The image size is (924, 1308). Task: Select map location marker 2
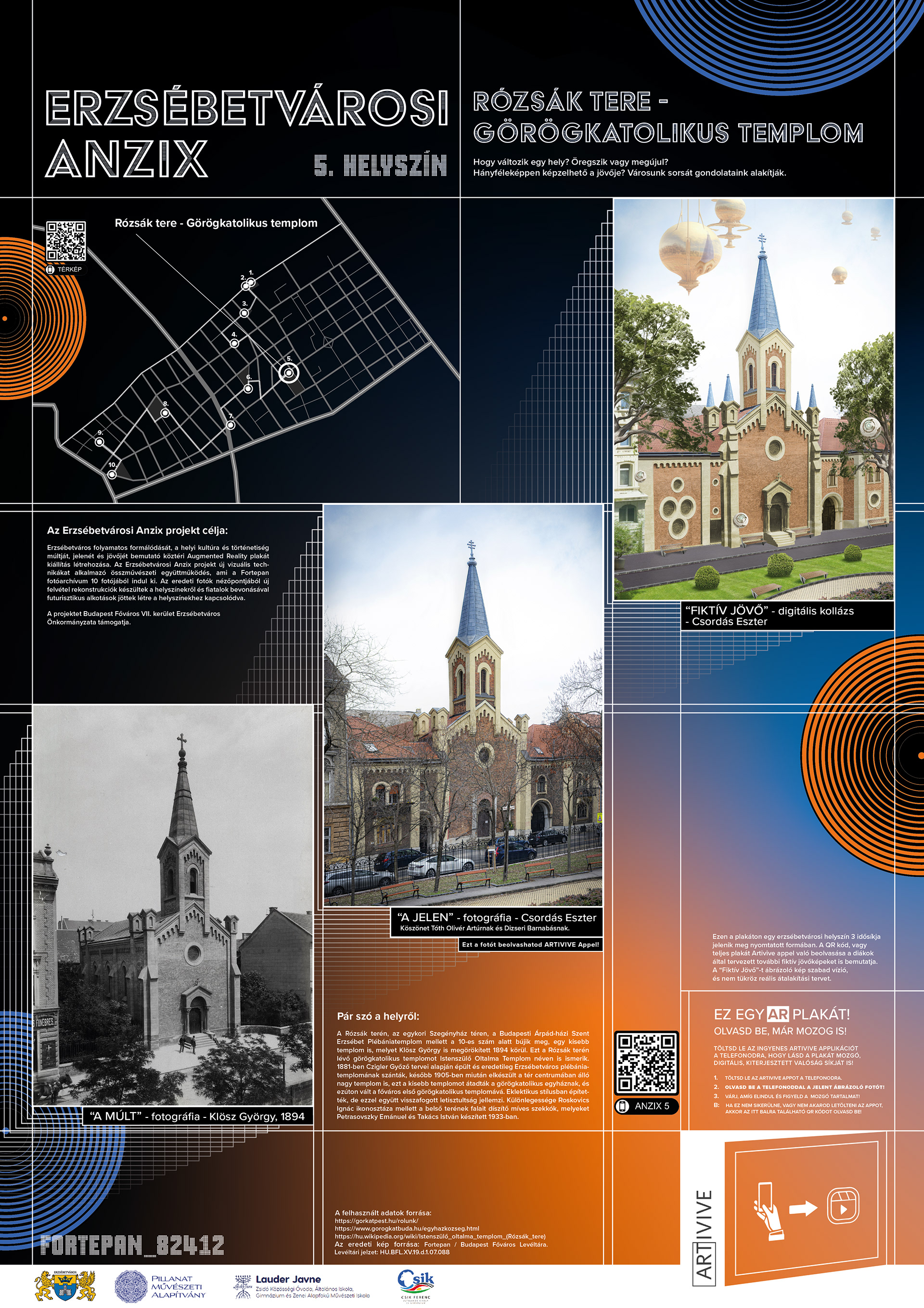[246, 285]
